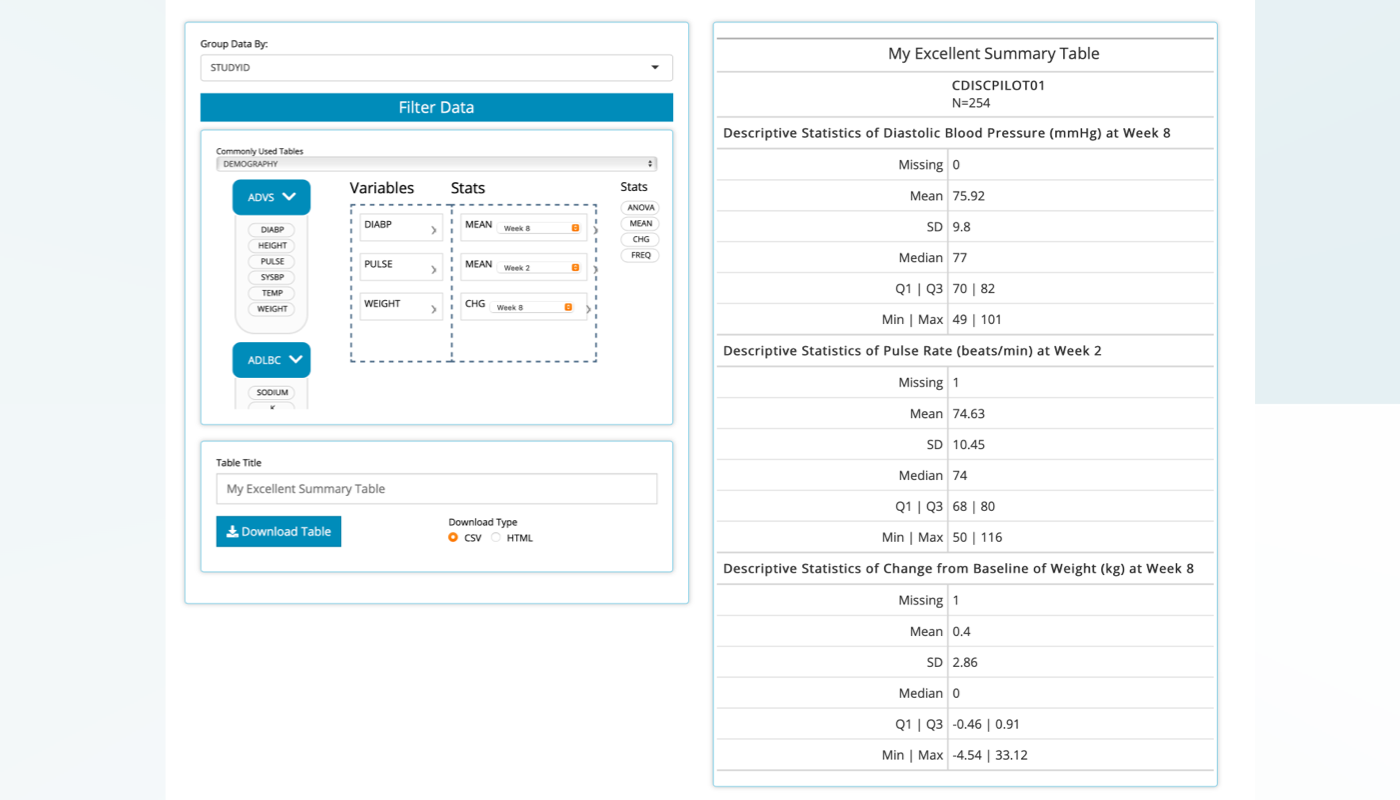Pick the FREQ stat pill
This screenshot has width=1400, height=800.
640,255
